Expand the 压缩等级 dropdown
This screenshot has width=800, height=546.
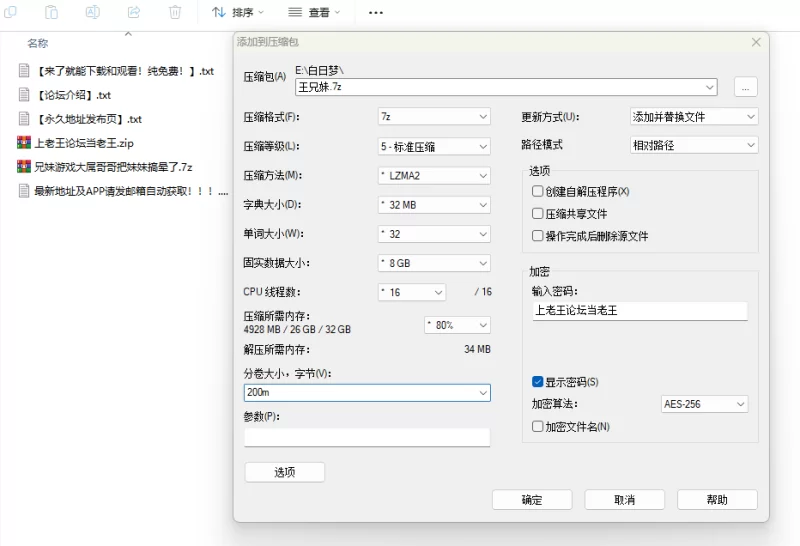pos(434,146)
